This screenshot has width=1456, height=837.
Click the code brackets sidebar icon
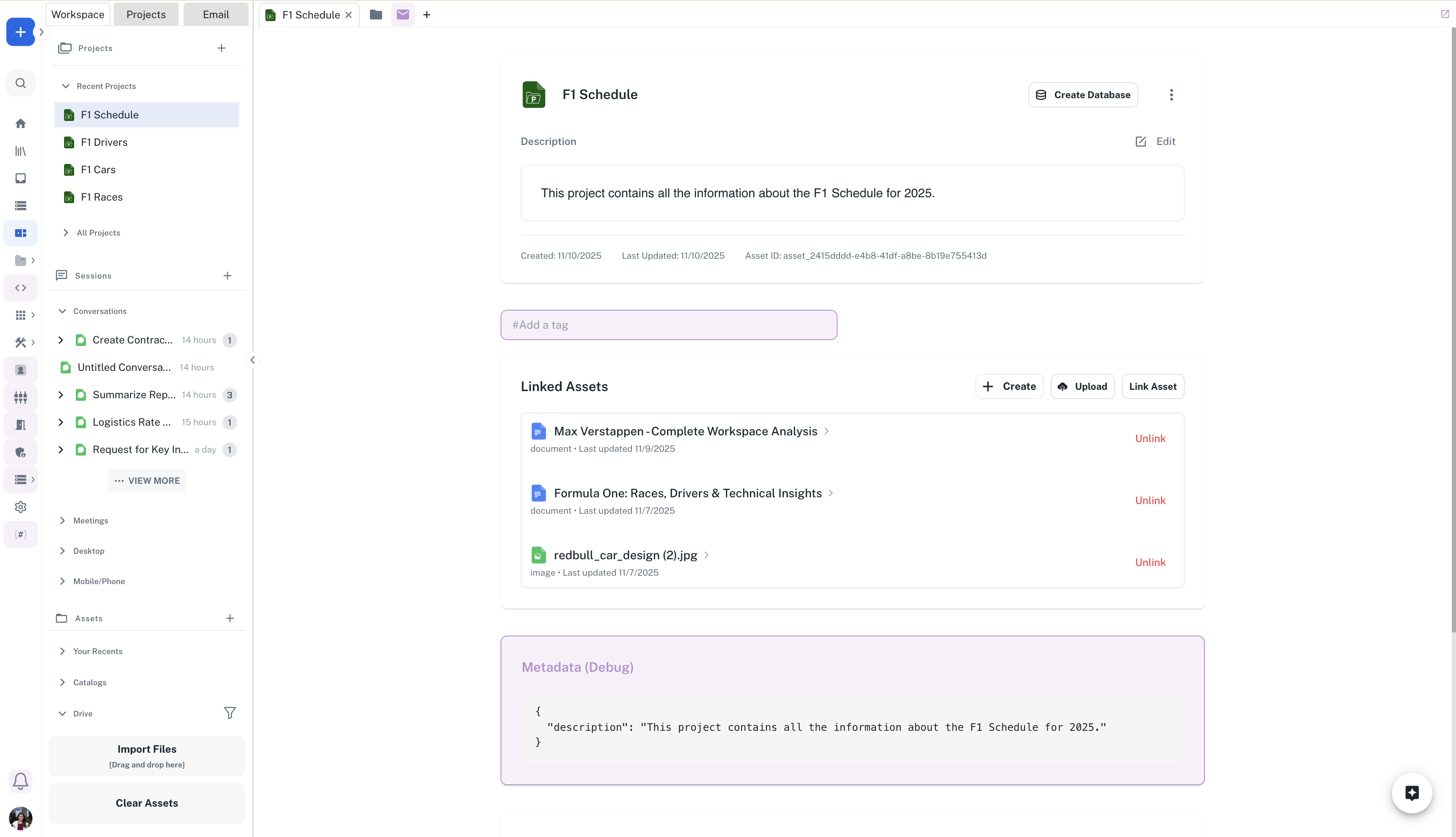(21, 288)
